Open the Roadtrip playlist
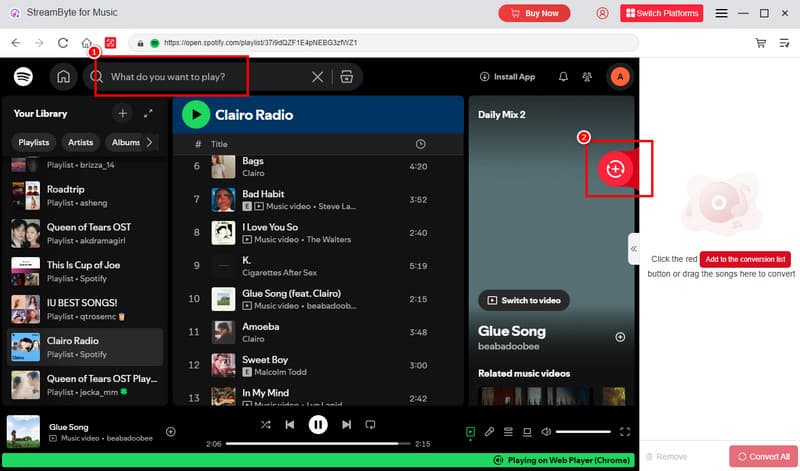800x471 pixels. point(85,195)
